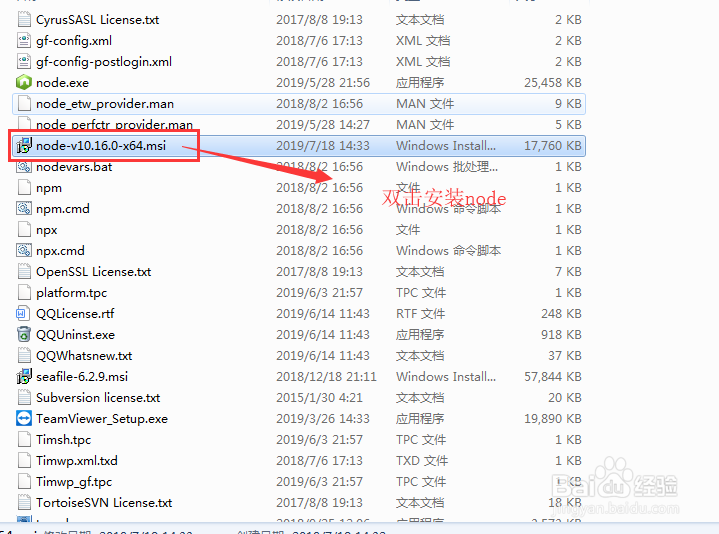
Task: Select file name CyrusSASL License.txt
Action: tap(98, 20)
